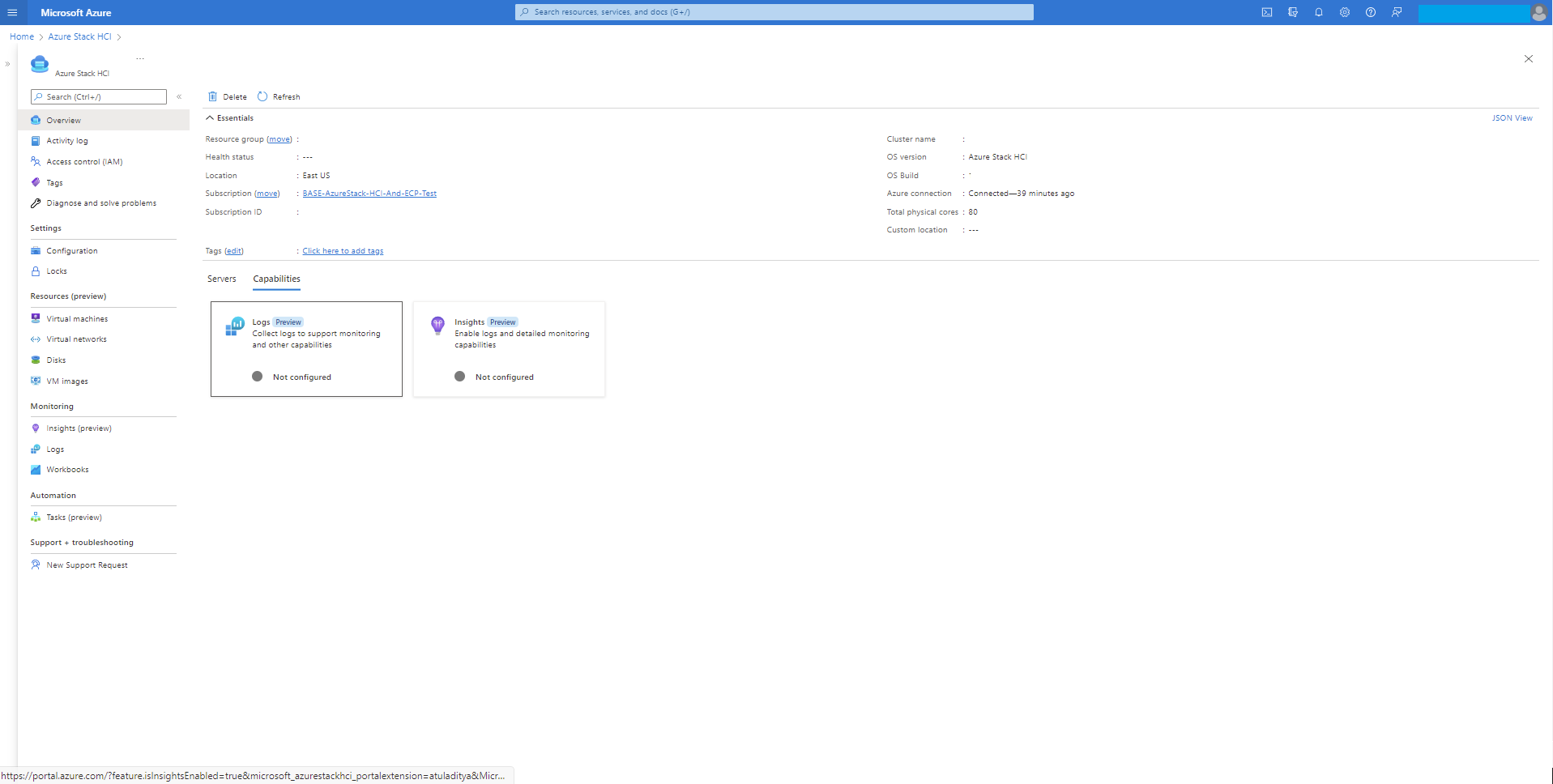1553x784 pixels.
Task: Click the Tasks (preview) icon
Action: pos(36,517)
